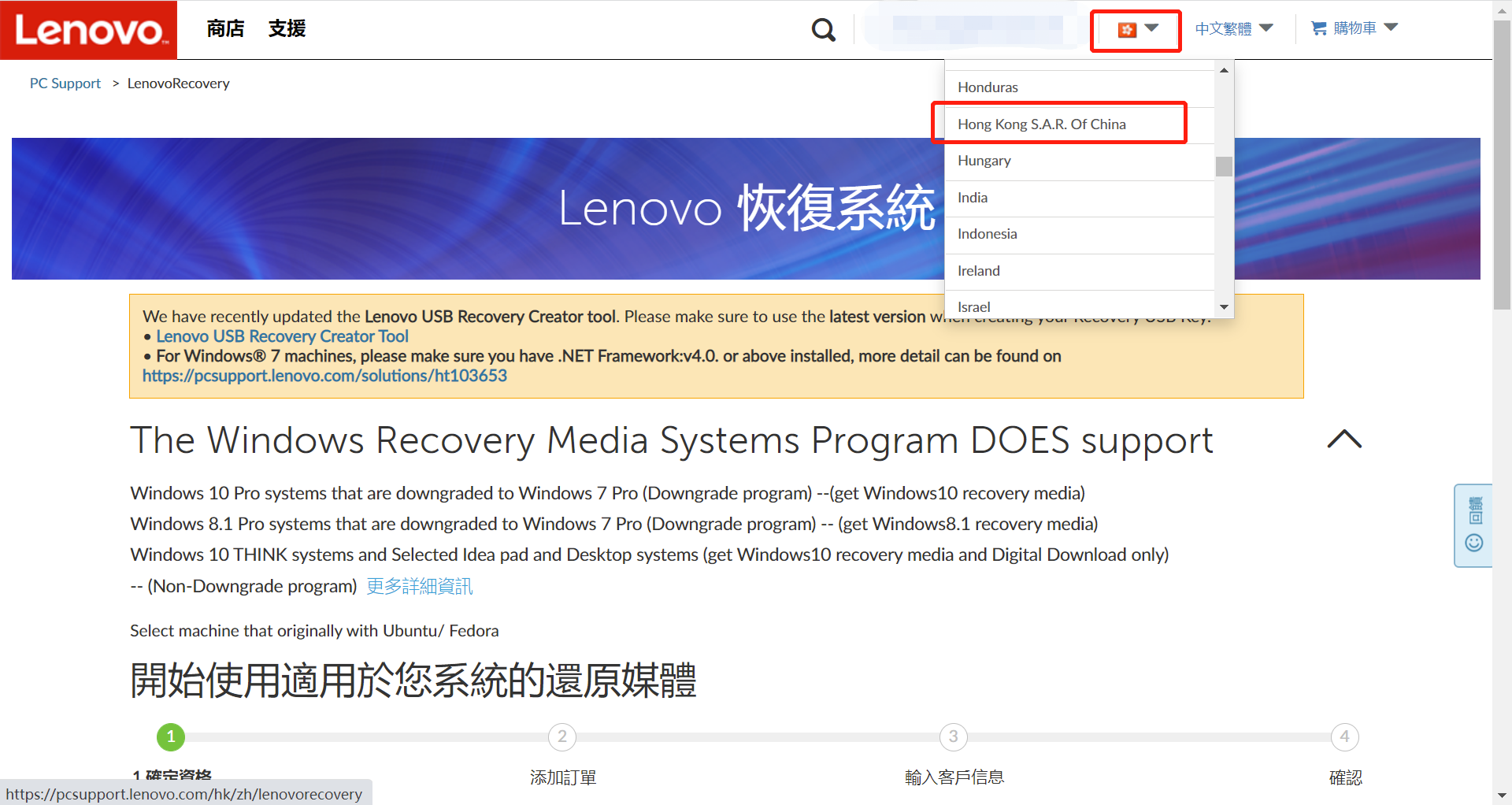Collapse the DOES support section chevron
Image resolution: width=1512 pixels, height=805 pixels.
(1344, 439)
